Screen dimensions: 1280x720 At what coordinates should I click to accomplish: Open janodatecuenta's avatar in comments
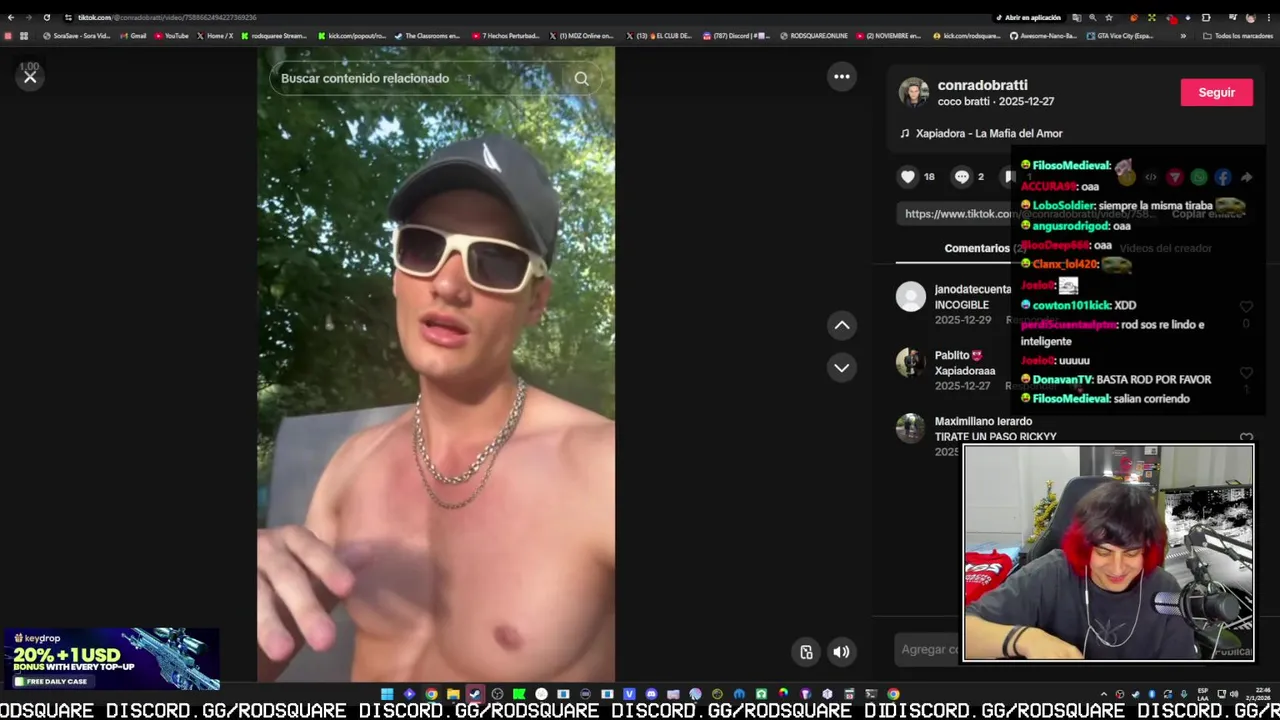tap(910, 297)
